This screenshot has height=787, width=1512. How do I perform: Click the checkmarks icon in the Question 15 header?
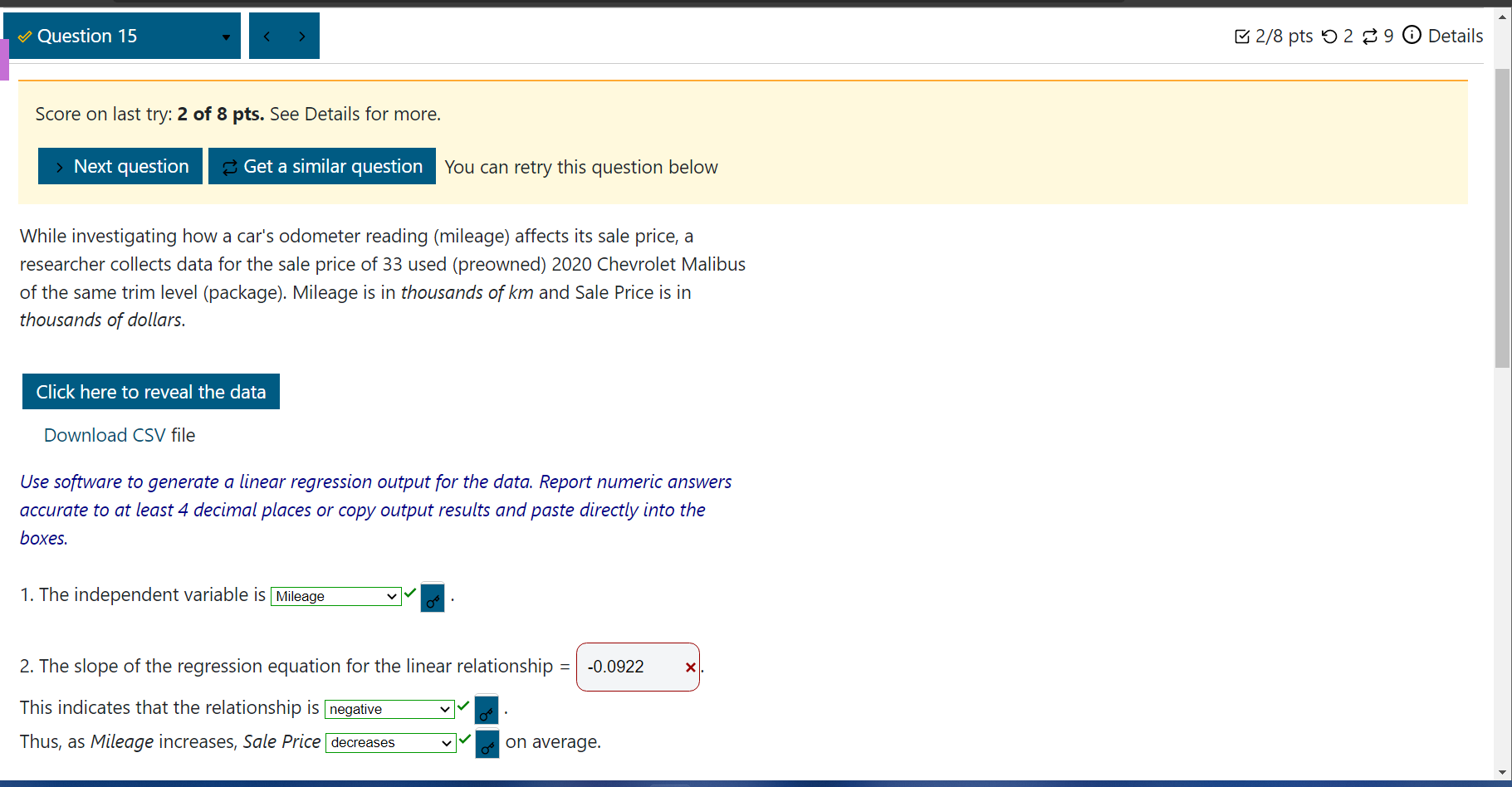[24, 36]
